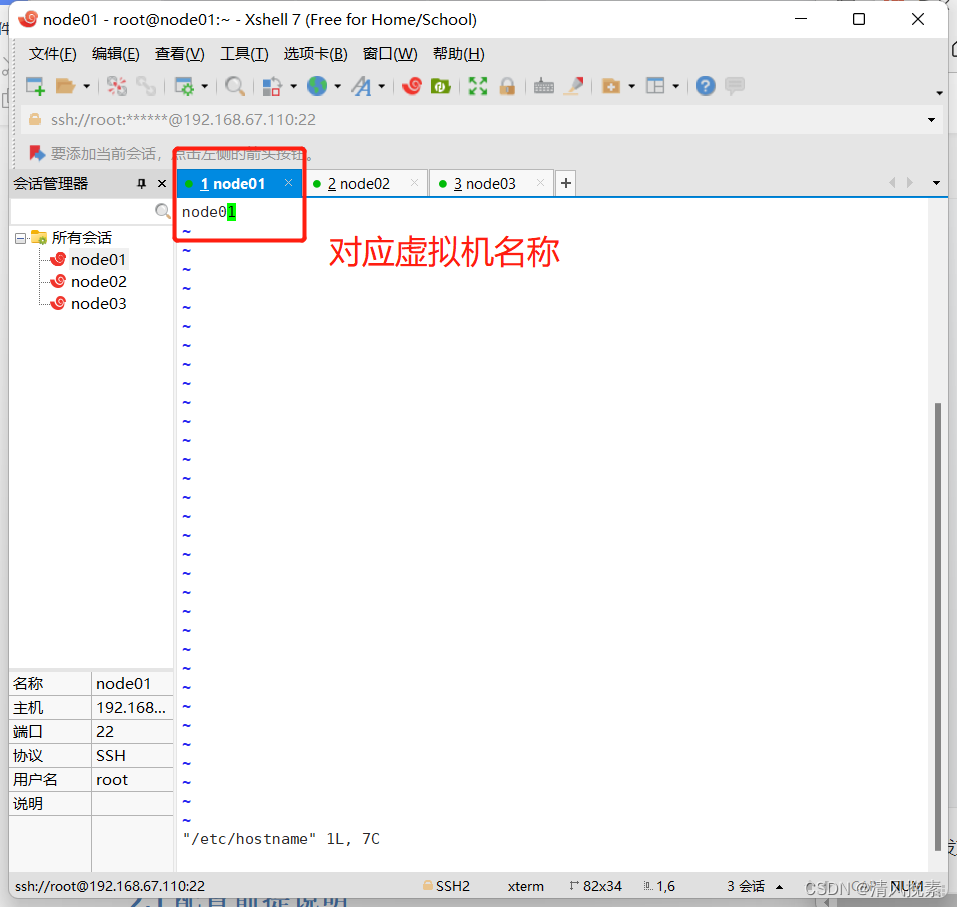Open the 工具(T) menu
This screenshot has width=957, height=907.
coord(243,54)
